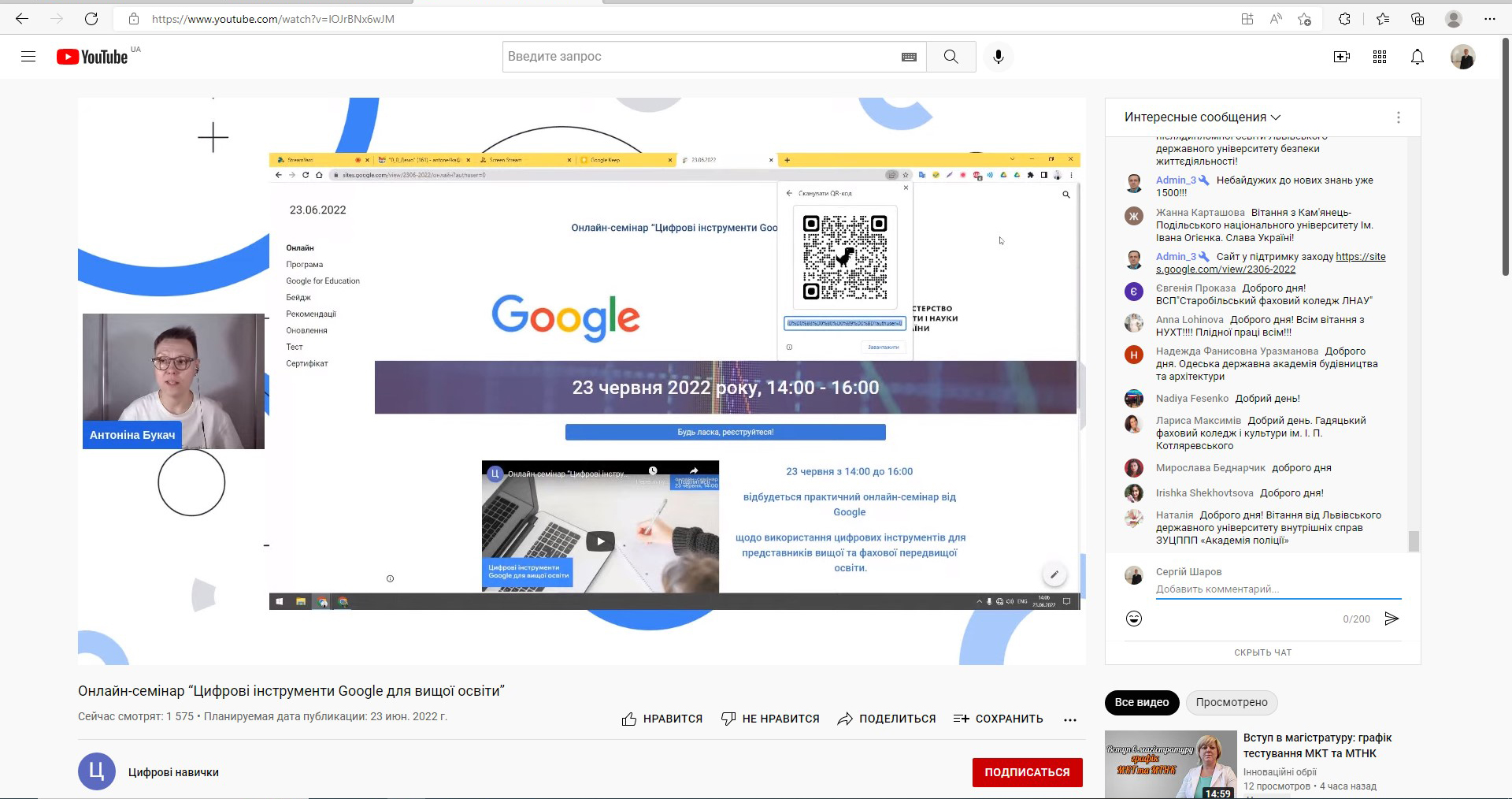Dislike the video with НЕ НРАВИТСЯ
This screenshot has width=1512, height=799.
coord(770,719)
